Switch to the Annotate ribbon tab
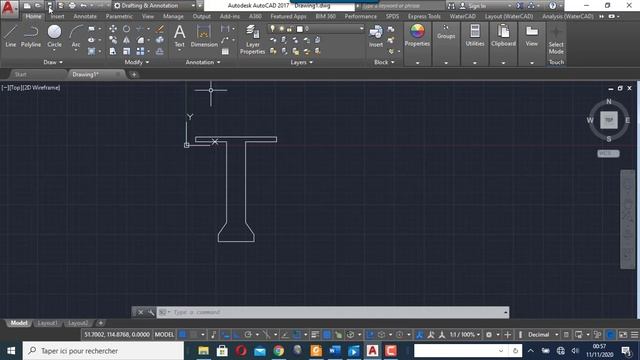The image size is (640, 360). (85, 16)
